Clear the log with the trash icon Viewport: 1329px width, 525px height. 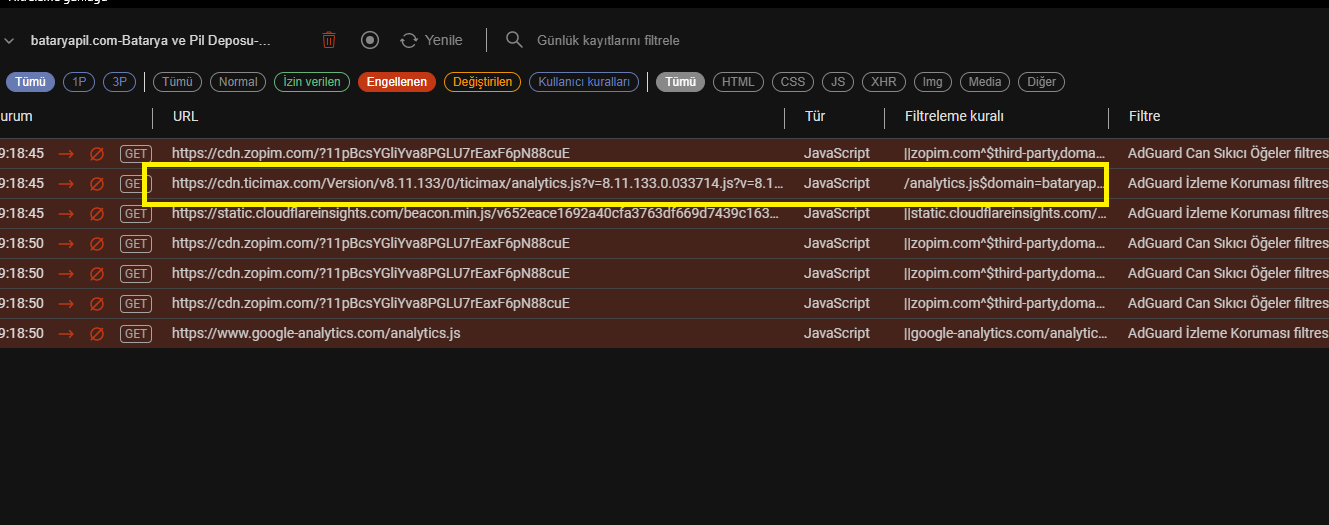click(x=329, y=40)
